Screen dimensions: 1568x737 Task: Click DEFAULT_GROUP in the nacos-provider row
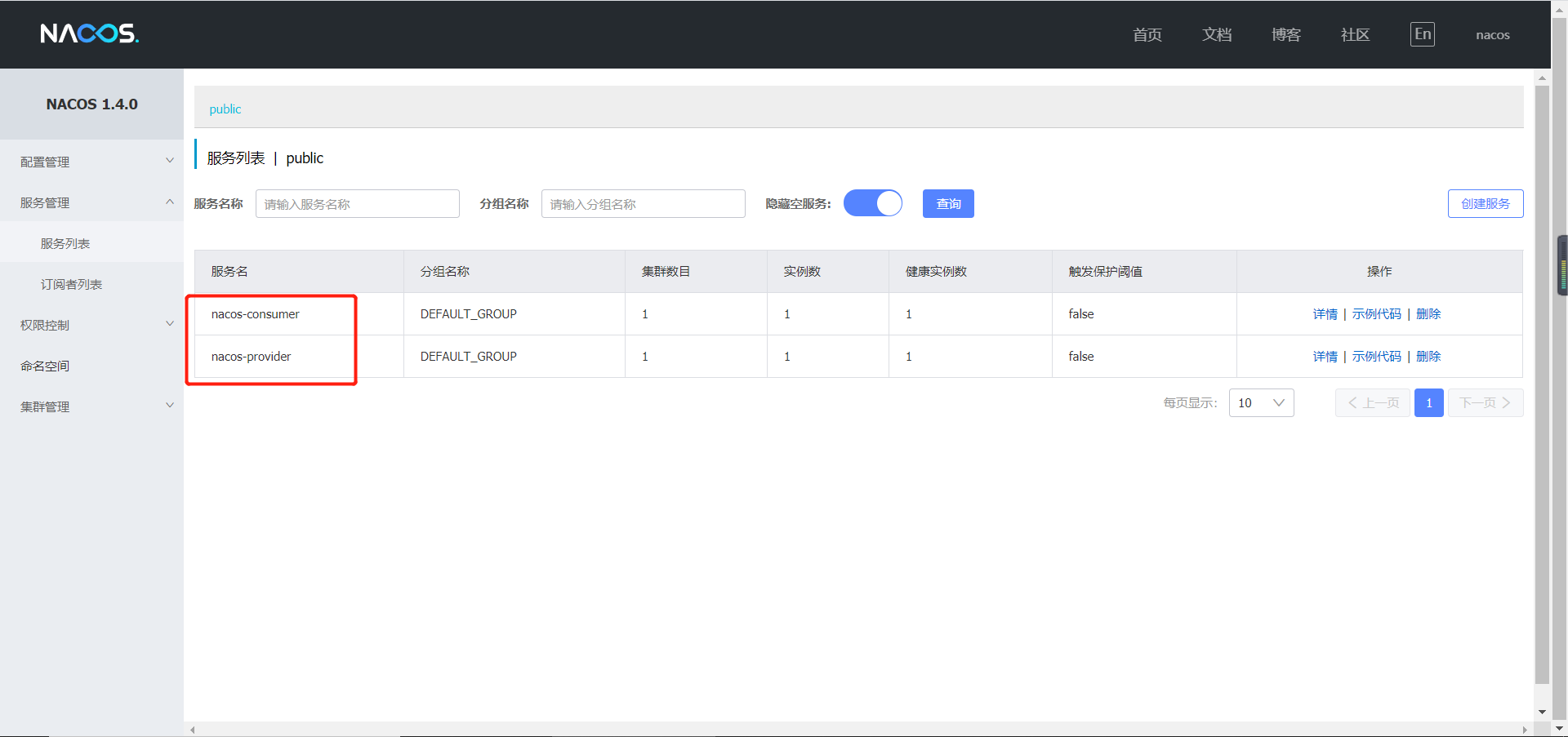(x=469, y=357)
